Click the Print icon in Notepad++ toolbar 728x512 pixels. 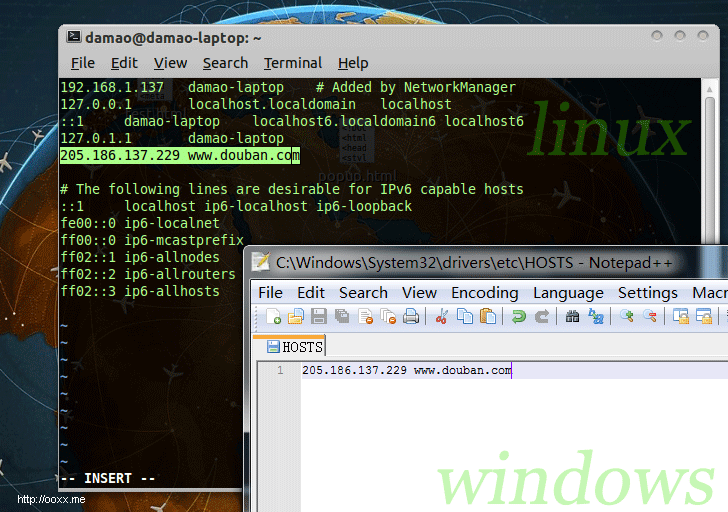coord(410,316)
